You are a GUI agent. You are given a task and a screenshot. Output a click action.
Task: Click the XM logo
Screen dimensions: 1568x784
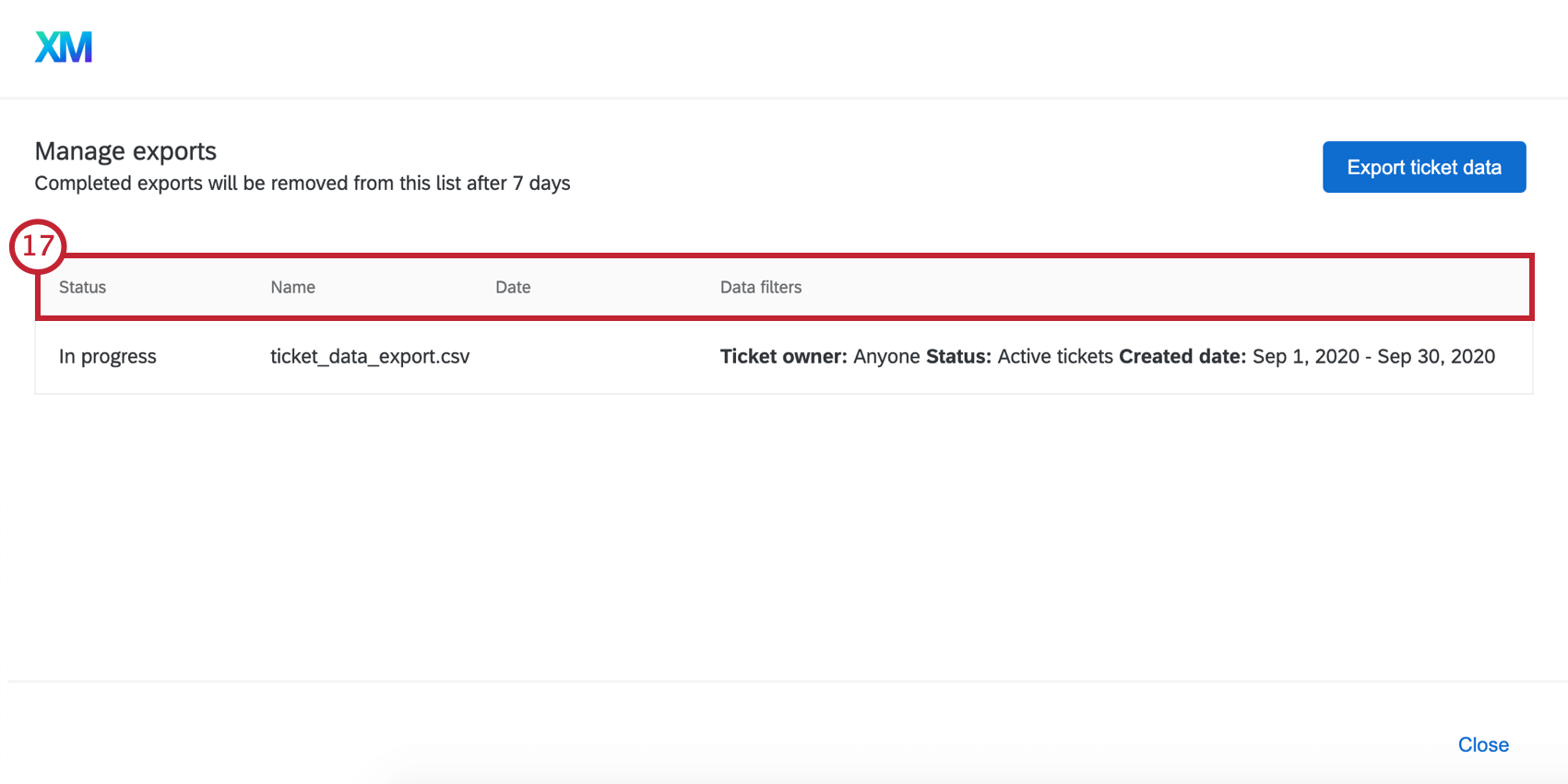(x=64, y=47)
